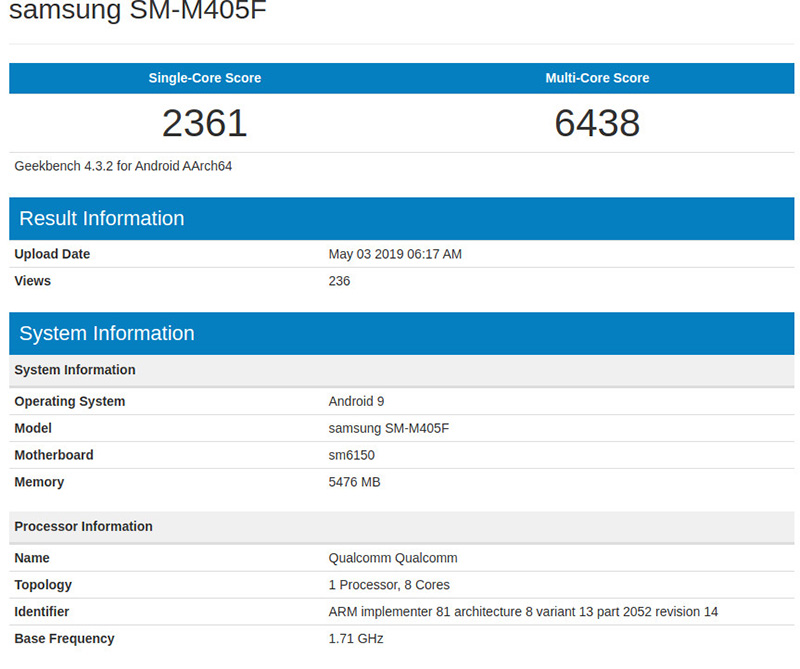Click the motherboard value sm6150
The image size is (800, 669).
(x=351, y=455)
